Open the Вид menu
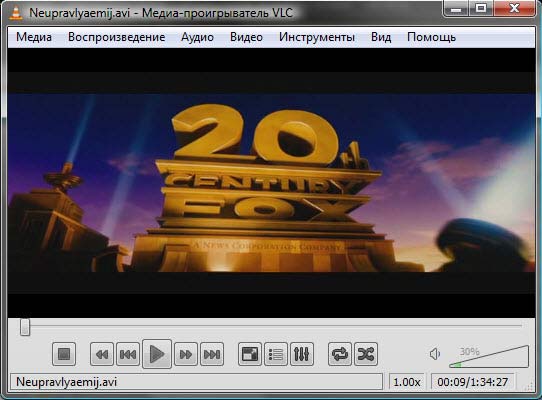 coord(381,37)
